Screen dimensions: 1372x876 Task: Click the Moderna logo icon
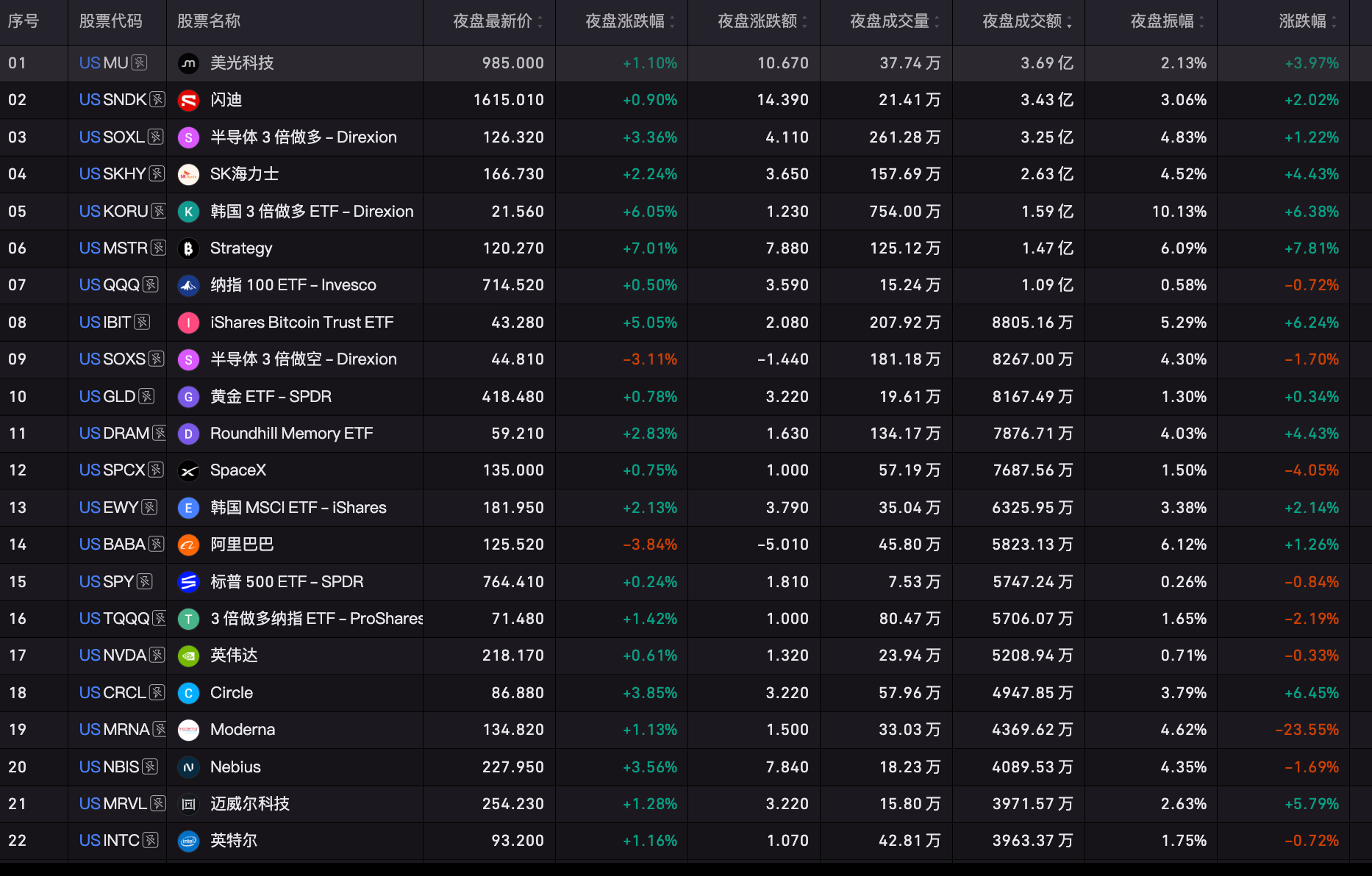point(188,730)
